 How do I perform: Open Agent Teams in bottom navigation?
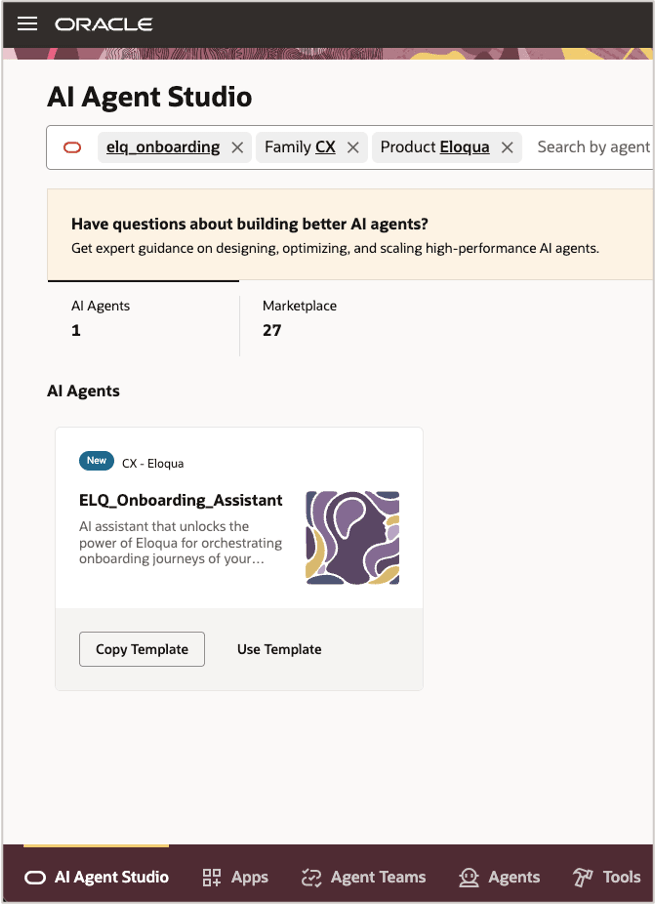pos(364,877)
